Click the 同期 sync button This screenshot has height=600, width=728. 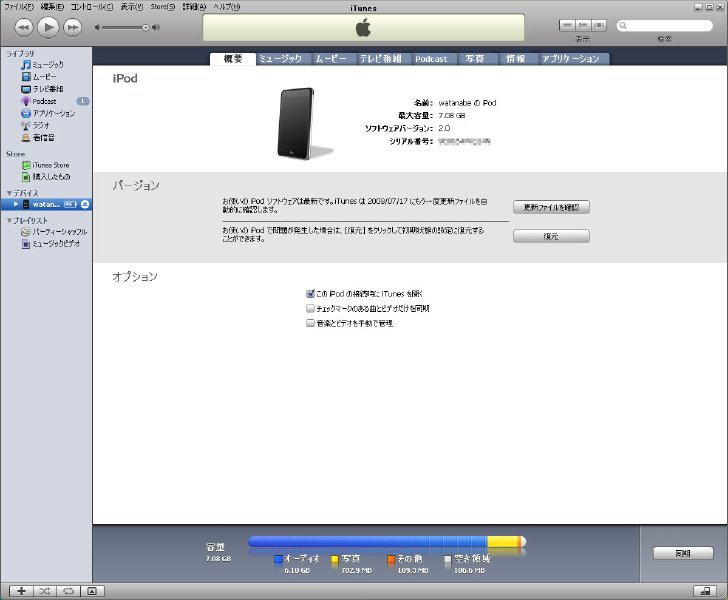(x=683, y=553)
